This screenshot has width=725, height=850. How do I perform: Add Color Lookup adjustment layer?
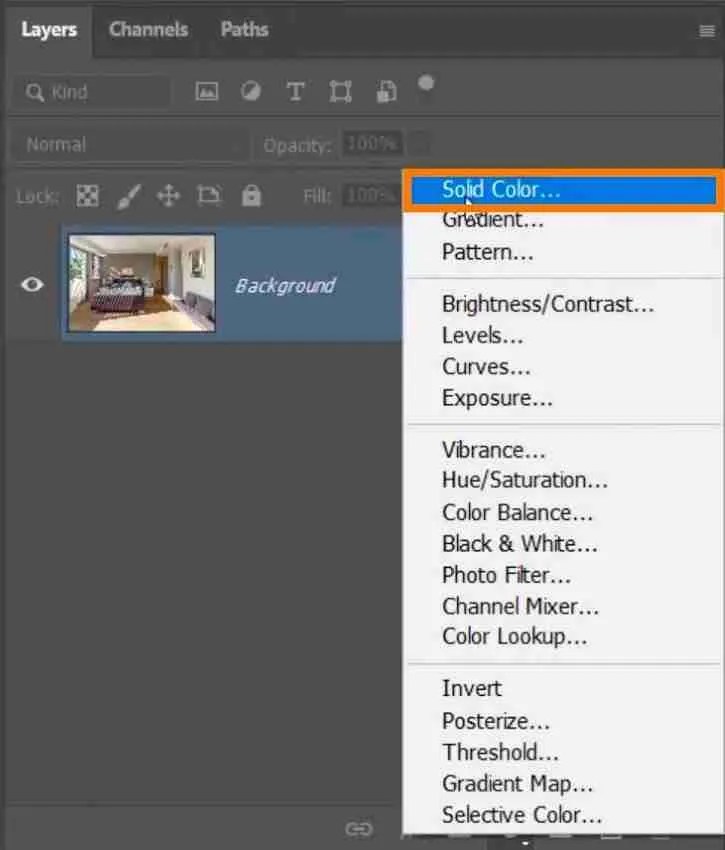pyautogui.click(x=563, y=636)
